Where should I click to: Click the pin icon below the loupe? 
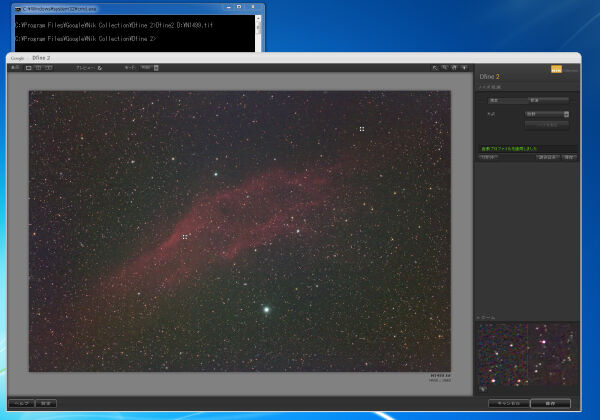483,389
